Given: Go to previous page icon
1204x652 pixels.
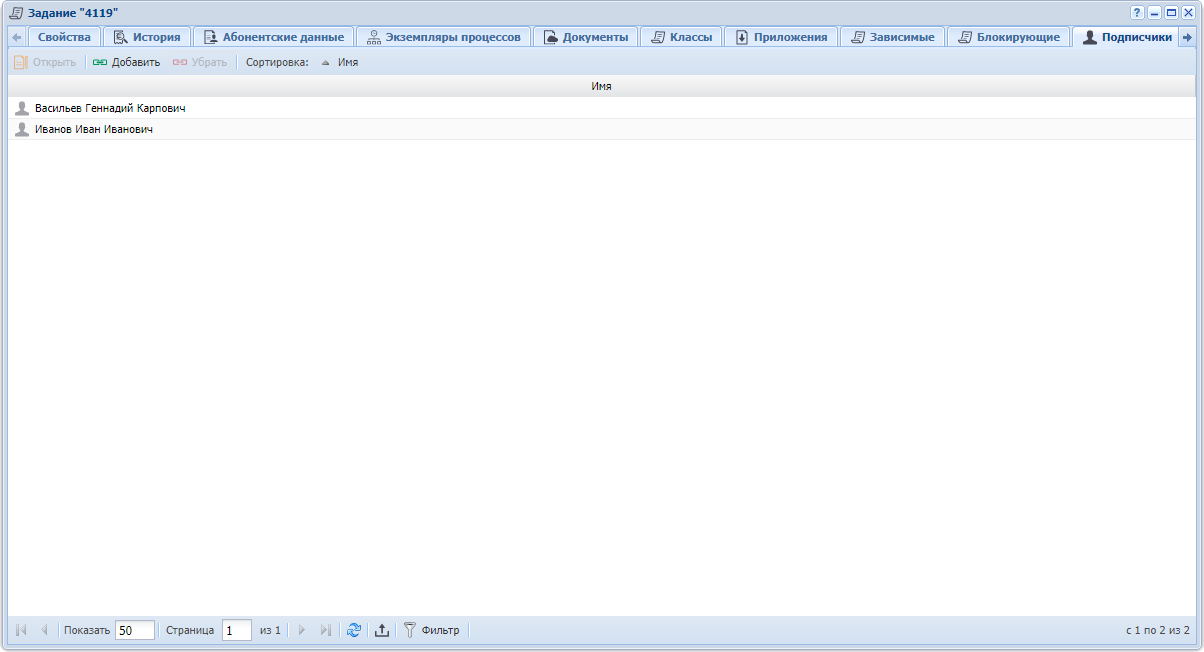Looking at the screenshot, I should point(43,630).
